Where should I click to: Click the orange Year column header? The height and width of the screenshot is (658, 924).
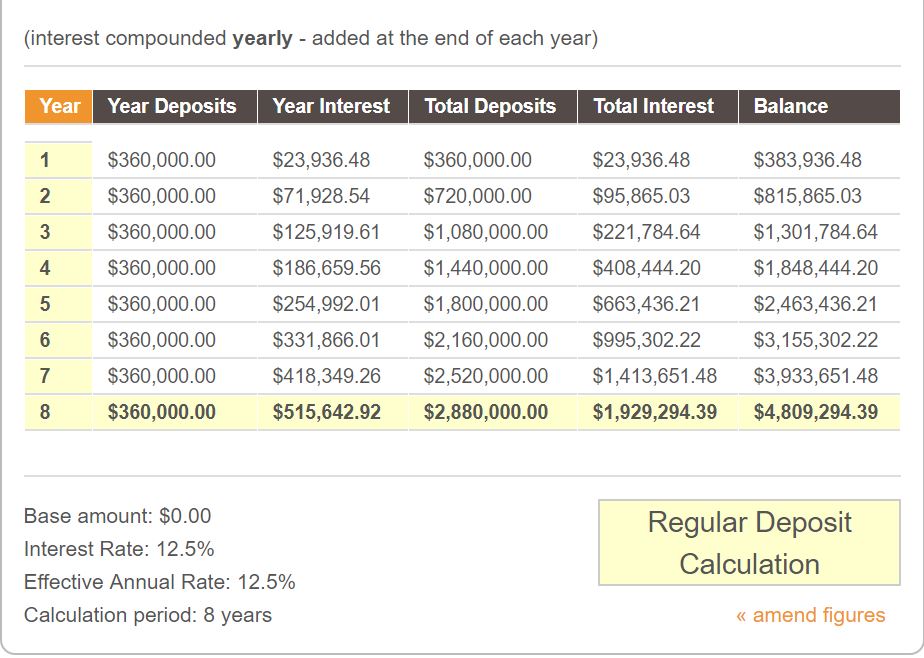59,106
